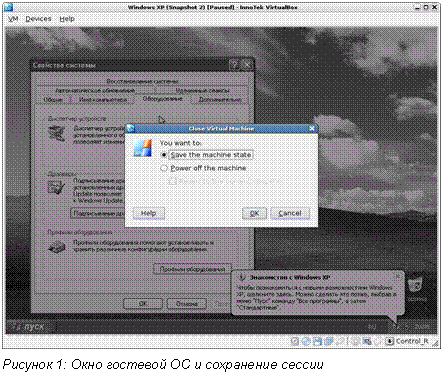Tick the greyed-out revert snapshot checkbox
This screenshot has width=443, height=379.
point(172,182)
